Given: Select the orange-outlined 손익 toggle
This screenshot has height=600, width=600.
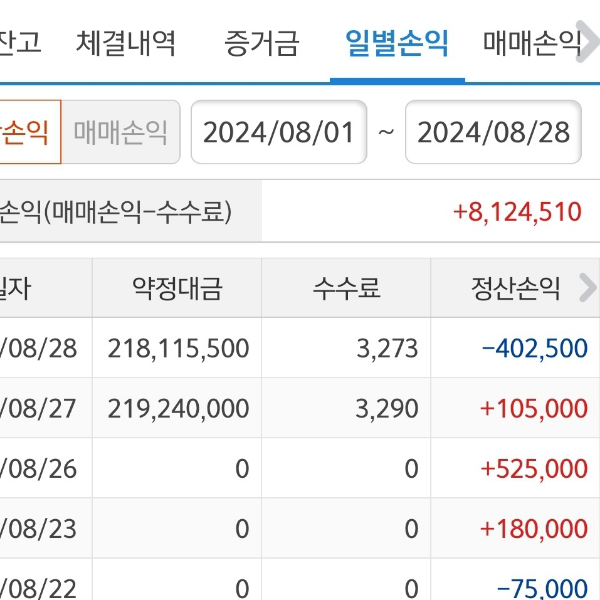Looking at the screenshot, I should (x=28, y=132).
